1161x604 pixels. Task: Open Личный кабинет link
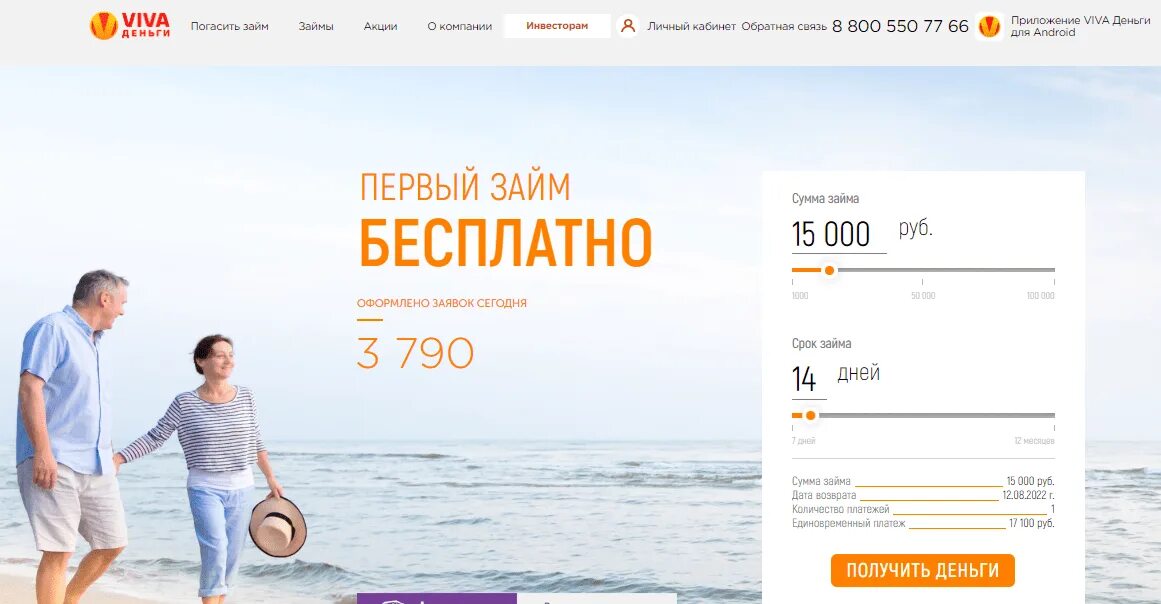tap(692, 26)
